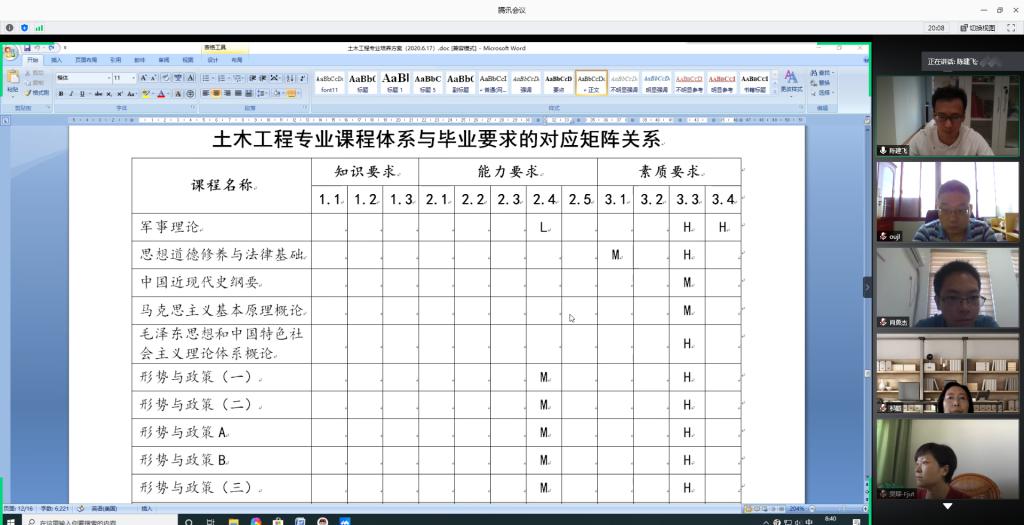
Task: Apply the font11 style from the gallery
Action: (x=330, y=83)
